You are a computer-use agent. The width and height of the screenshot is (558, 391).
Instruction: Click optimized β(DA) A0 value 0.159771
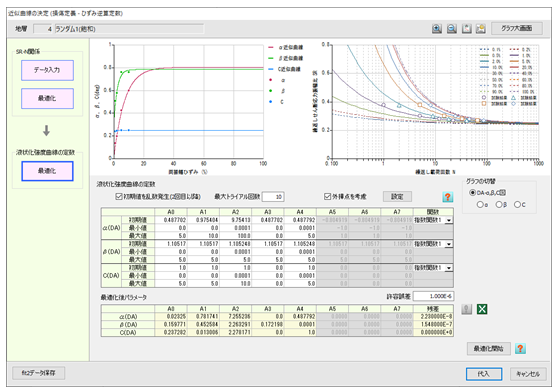(x=171, y=324)
